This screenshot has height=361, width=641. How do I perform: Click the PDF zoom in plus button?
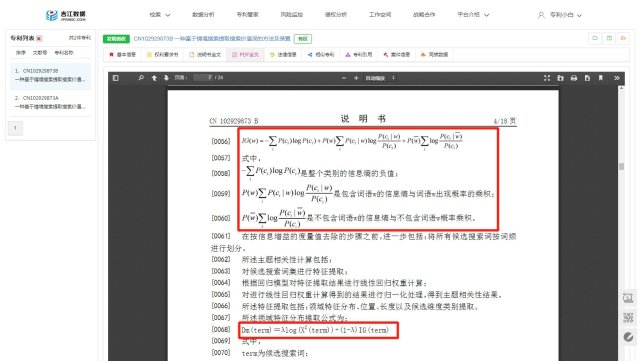356,78
